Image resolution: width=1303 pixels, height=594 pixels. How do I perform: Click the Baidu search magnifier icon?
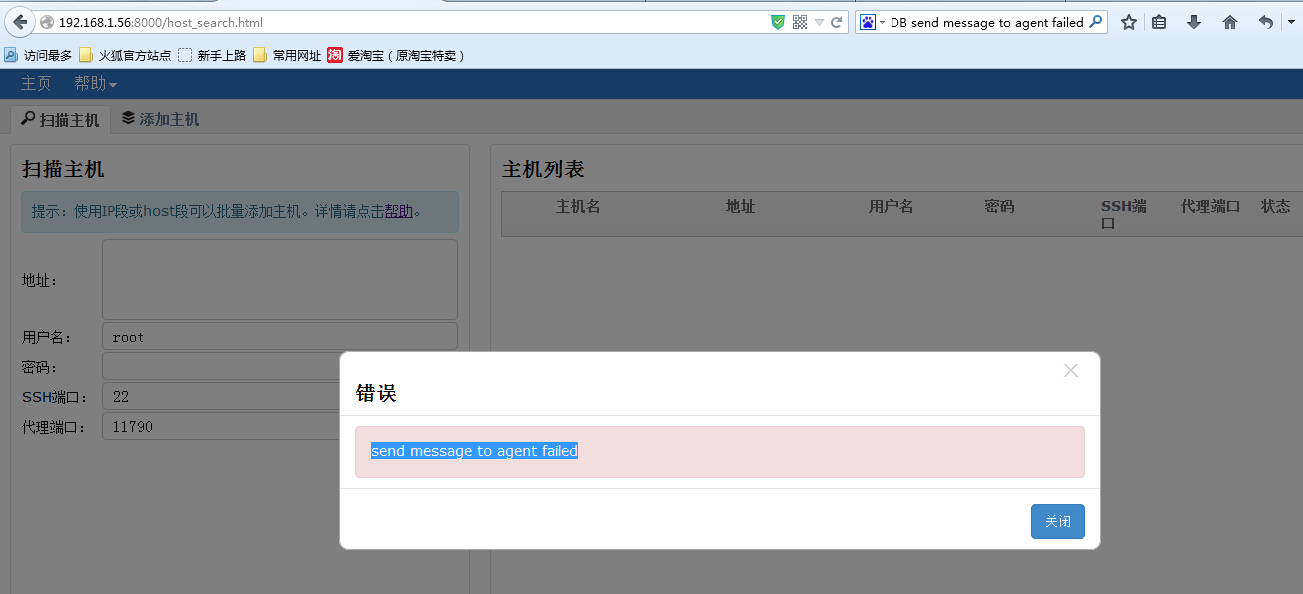coord(1097,21)
